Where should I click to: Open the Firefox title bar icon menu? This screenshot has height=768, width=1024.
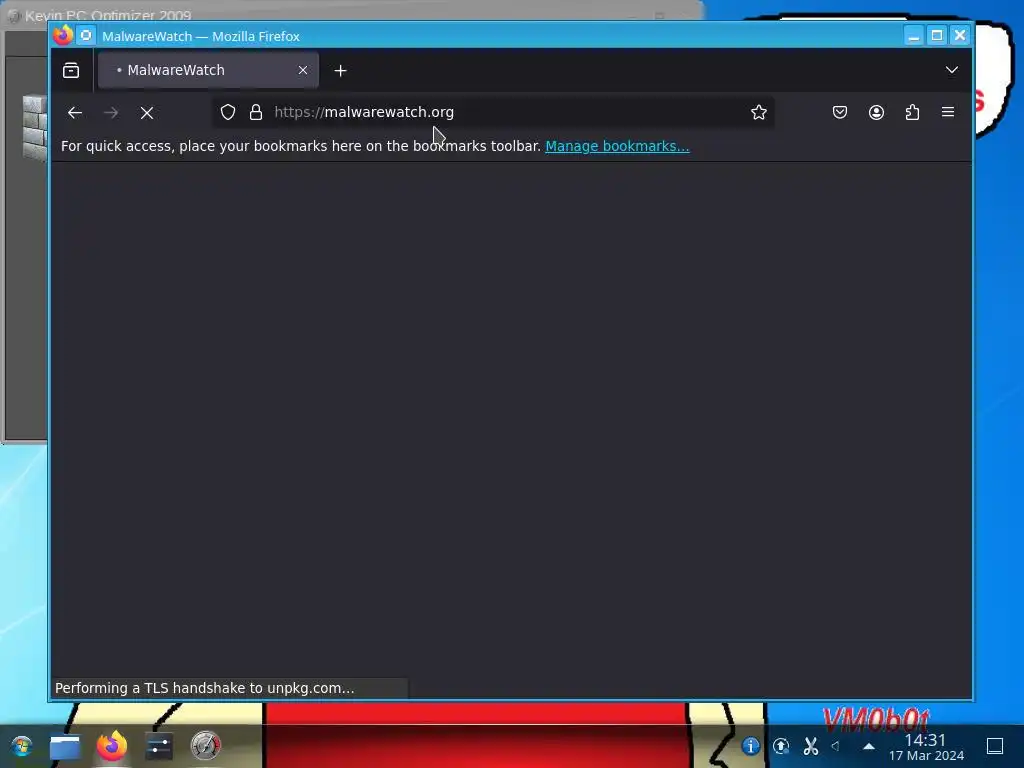click(x=63, y=35)
